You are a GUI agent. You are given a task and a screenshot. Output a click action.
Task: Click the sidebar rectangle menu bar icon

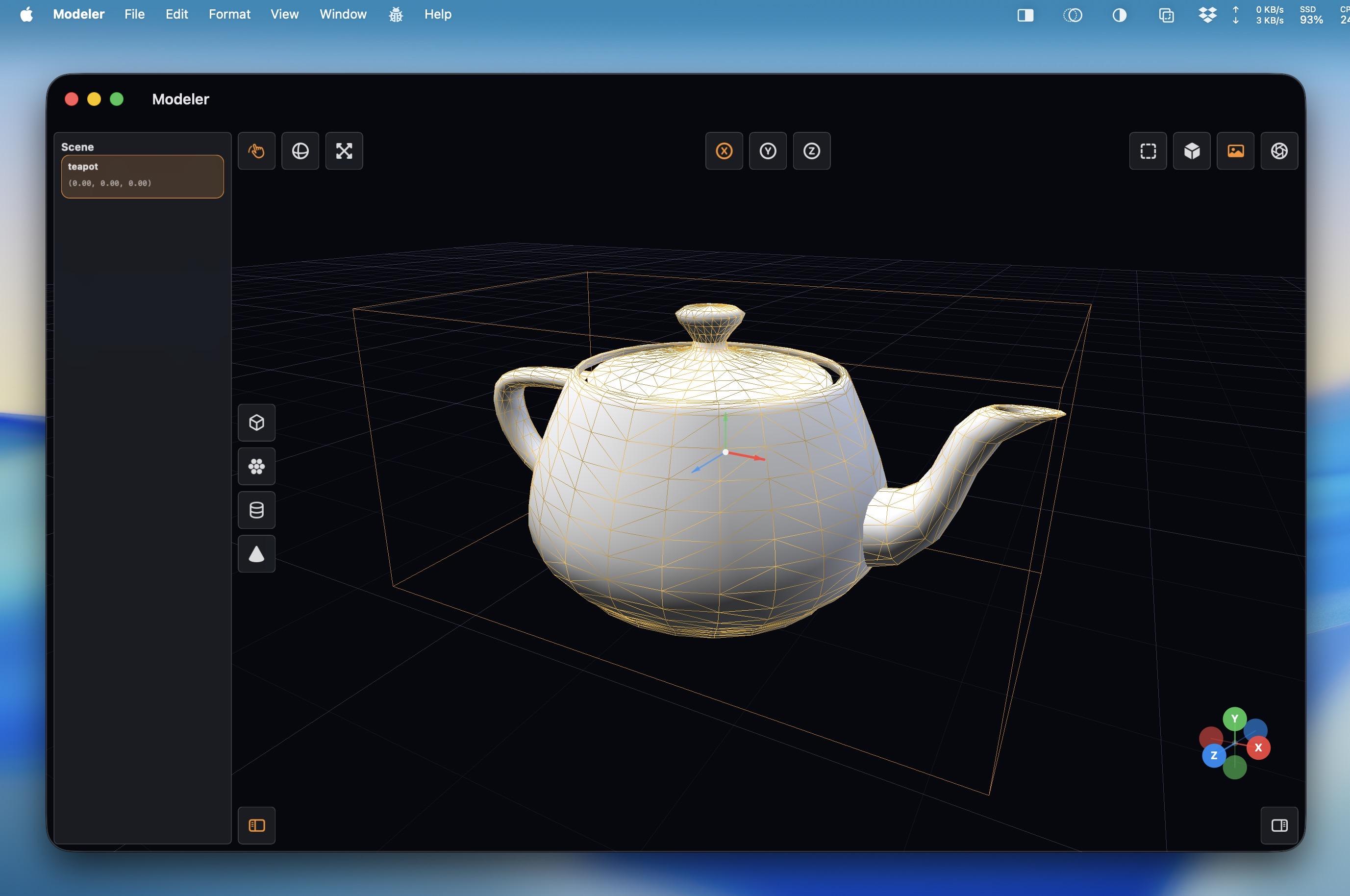[x=1025, y=15]
